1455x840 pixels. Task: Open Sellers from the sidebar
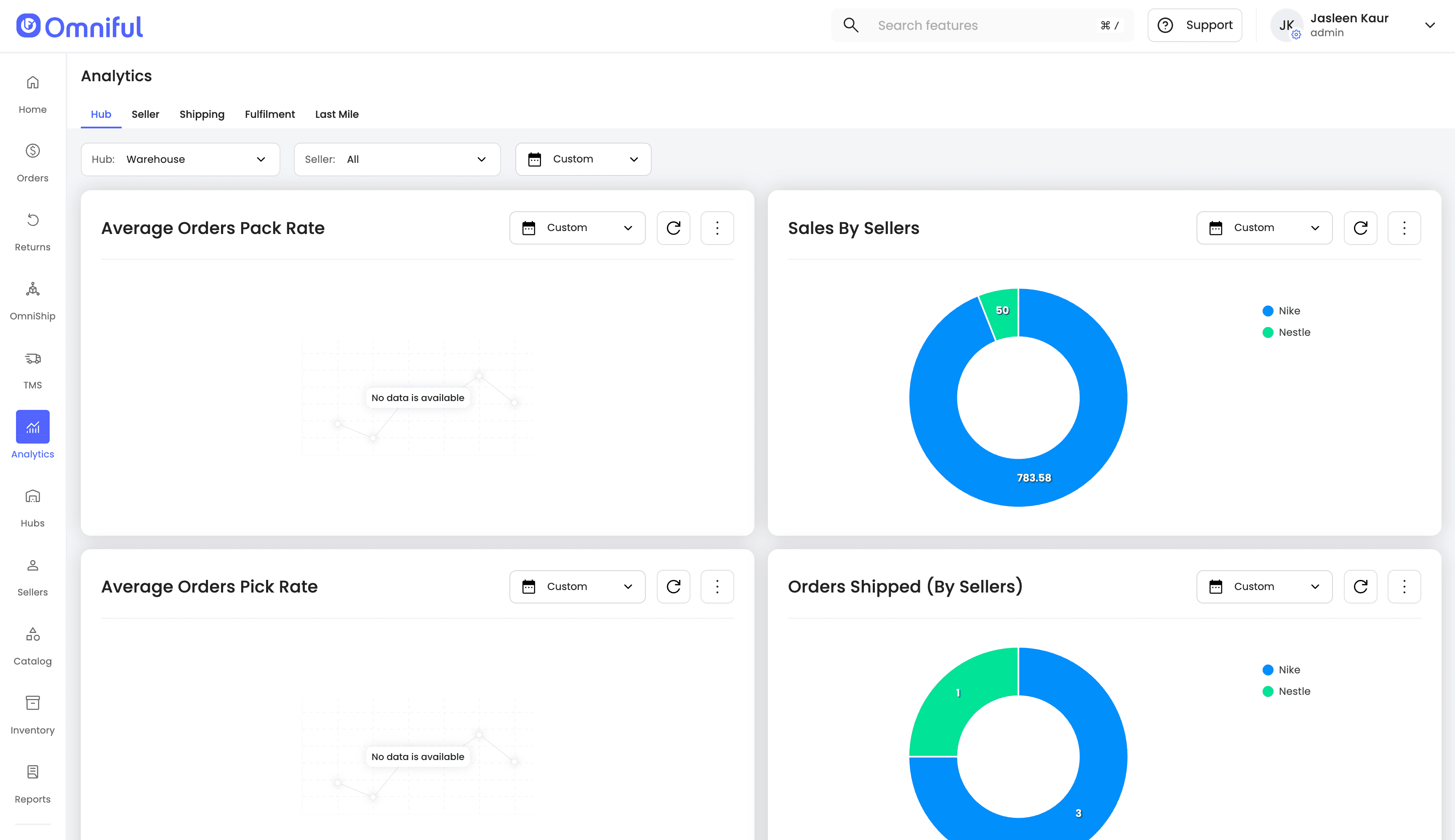pyautogui.click(x=32, y=577)
